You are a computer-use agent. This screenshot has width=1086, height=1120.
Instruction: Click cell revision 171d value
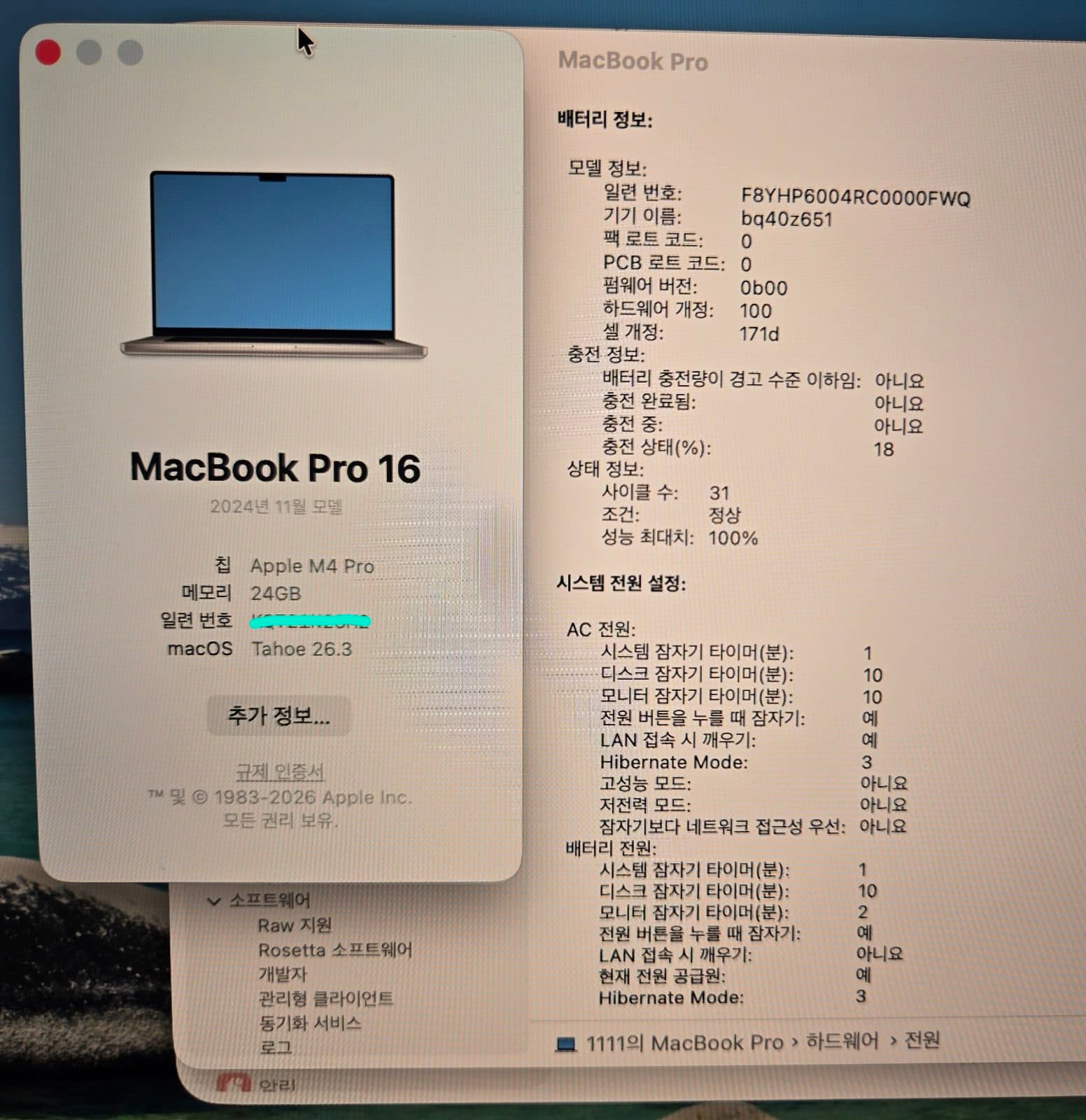pyautogui.click(x=759, y=334)
